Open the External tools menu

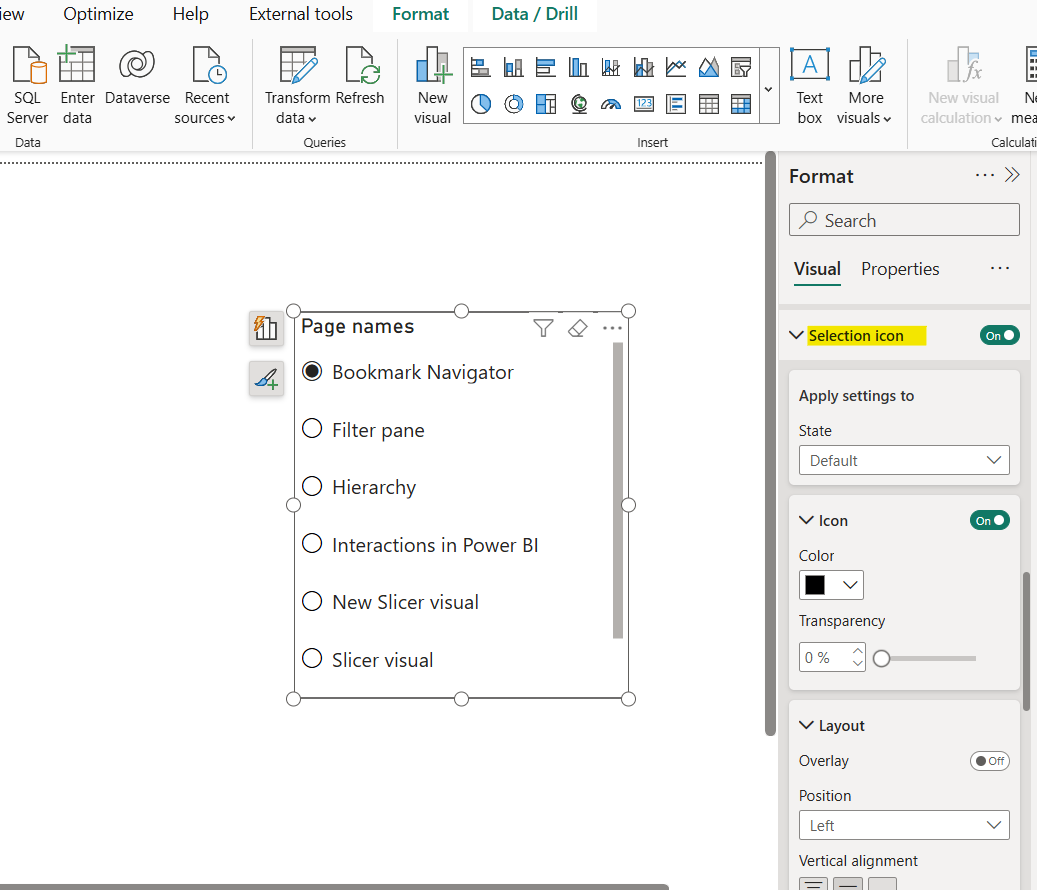point(300,14)
